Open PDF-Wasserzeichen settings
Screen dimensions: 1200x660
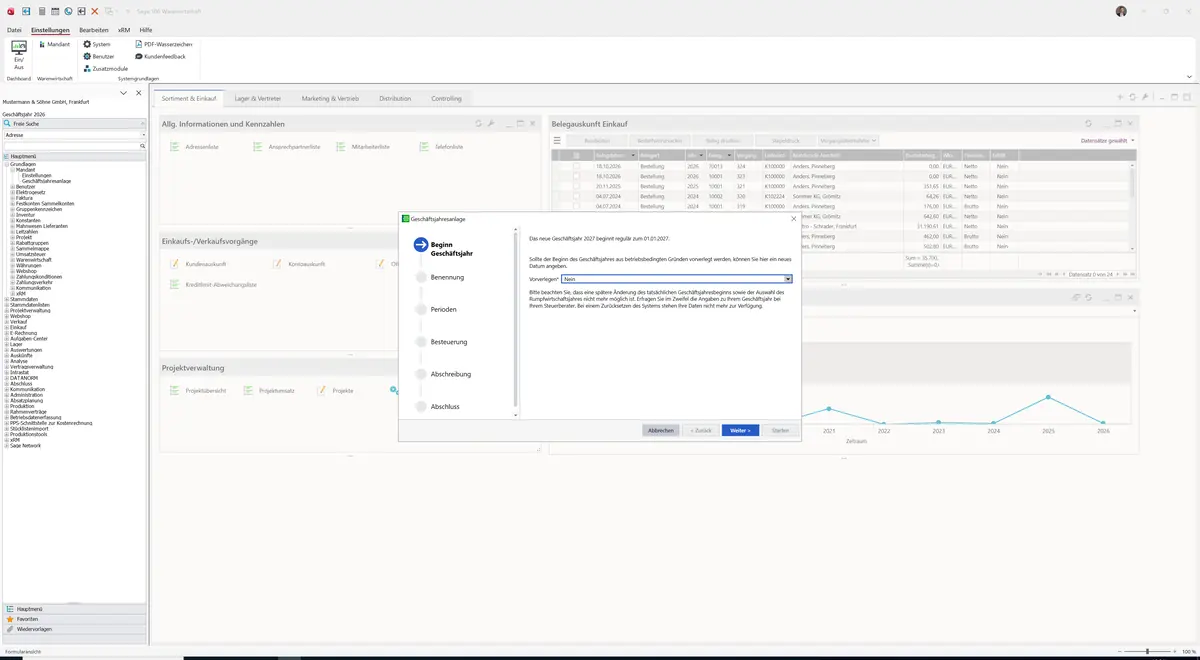coord(164,44)
